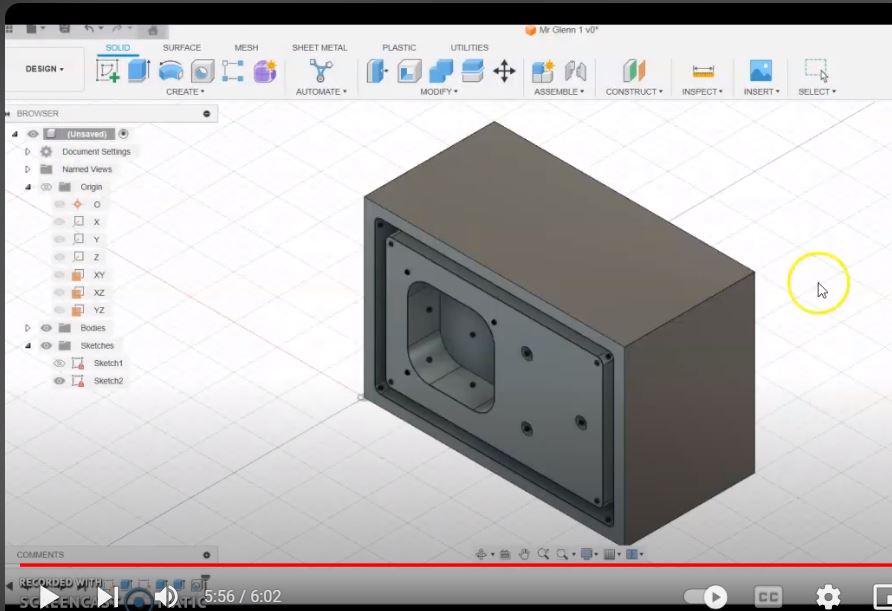Open the CONSTRUCT dropdown menu
892x611 pixels.
(x=634, y=92)
